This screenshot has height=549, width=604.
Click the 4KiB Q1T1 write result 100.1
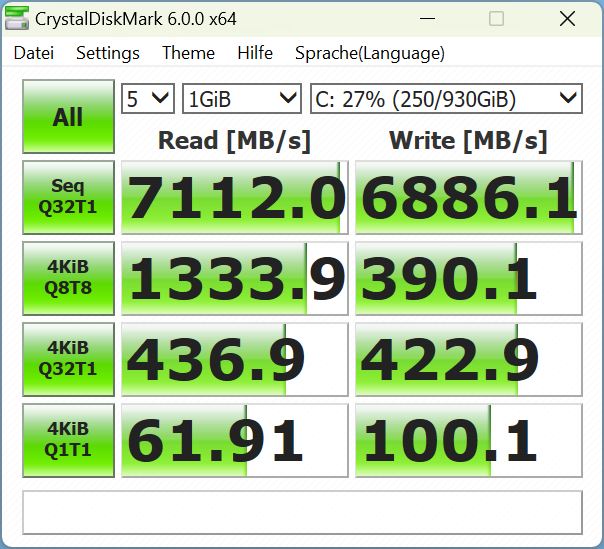(x=469, y=440)
